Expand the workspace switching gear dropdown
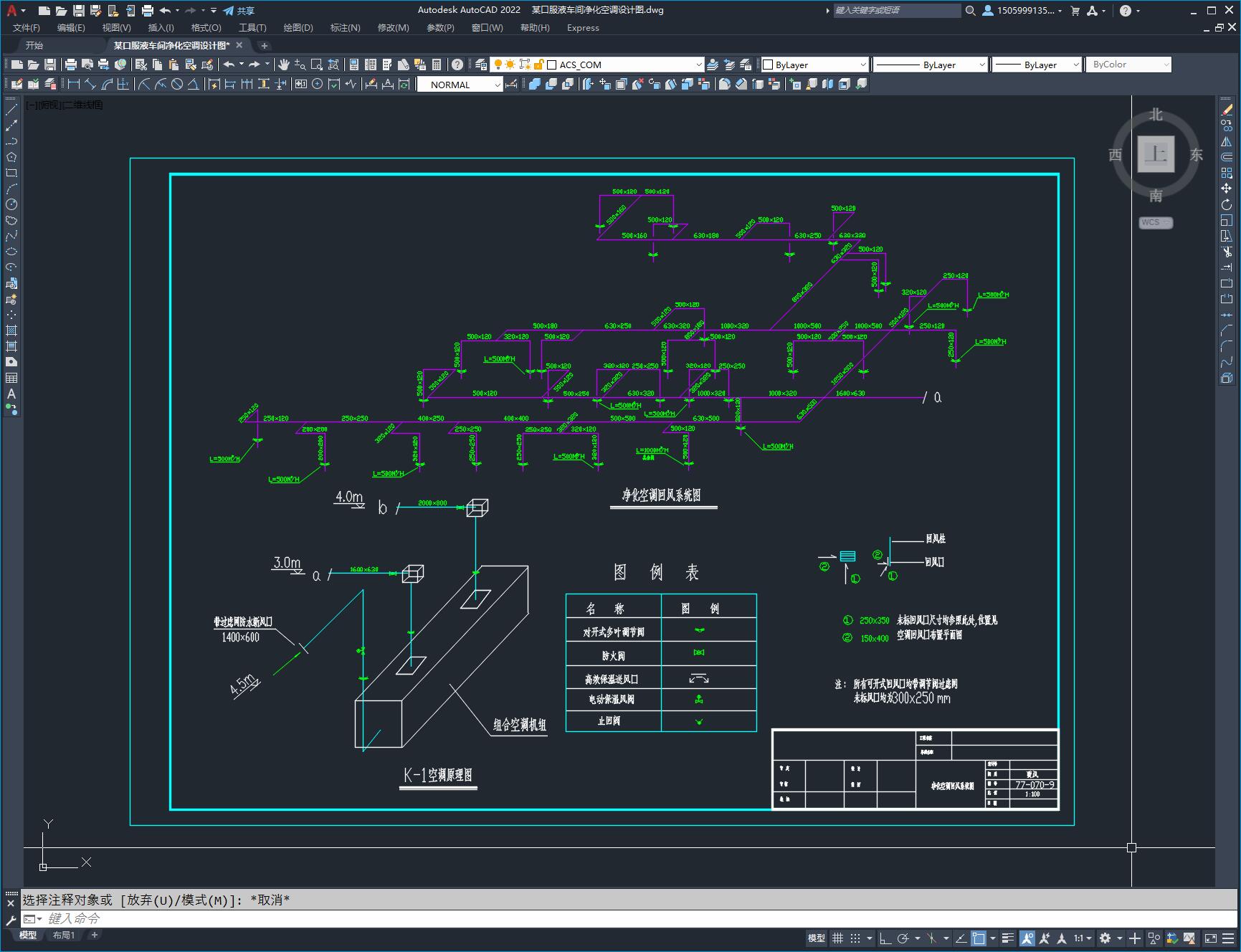 point(1120,938)
